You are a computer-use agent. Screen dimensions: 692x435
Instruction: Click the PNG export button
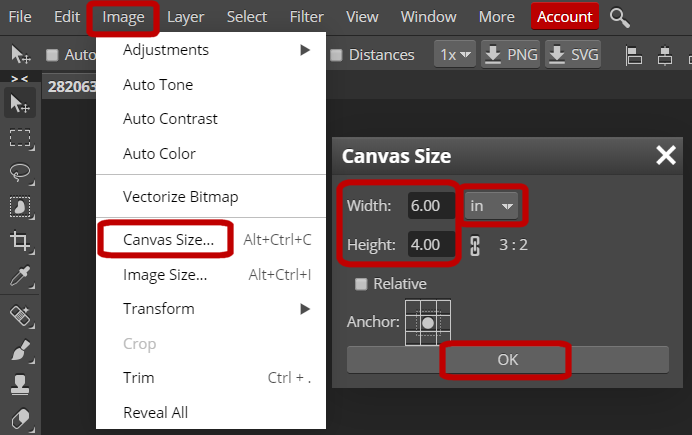[511, 55]
